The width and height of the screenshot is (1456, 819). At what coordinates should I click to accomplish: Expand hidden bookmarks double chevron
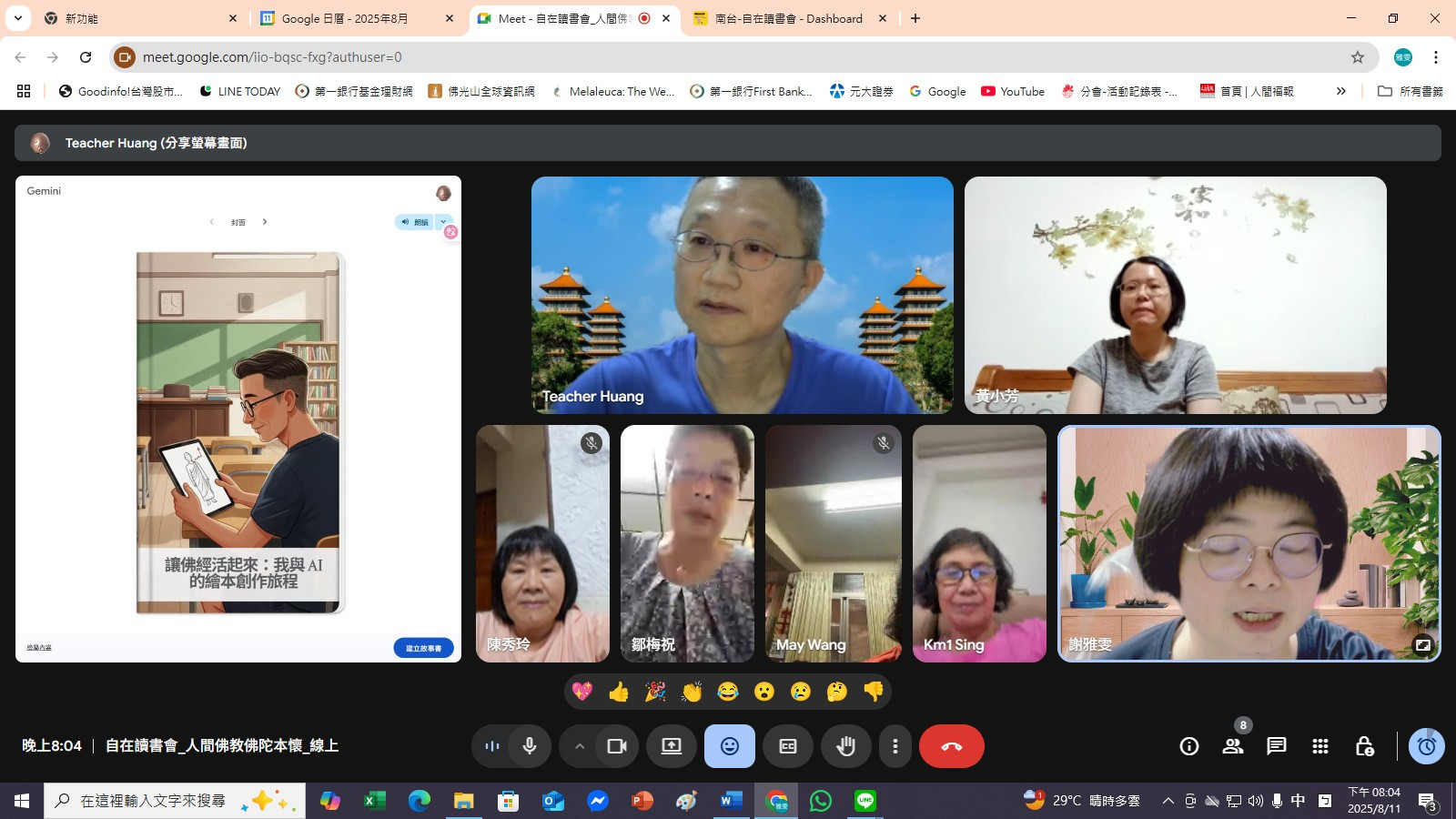pos(1340,91)
